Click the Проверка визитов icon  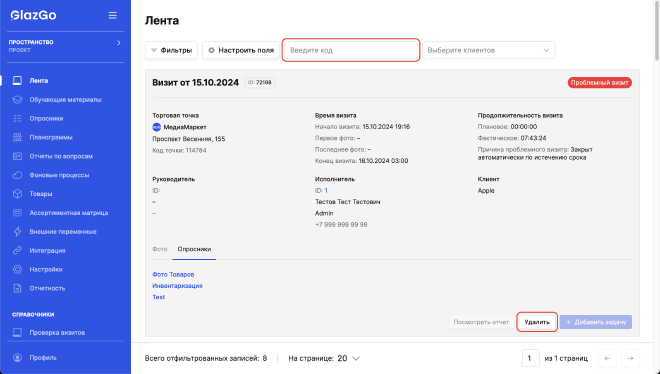click(x=17, y=332)
